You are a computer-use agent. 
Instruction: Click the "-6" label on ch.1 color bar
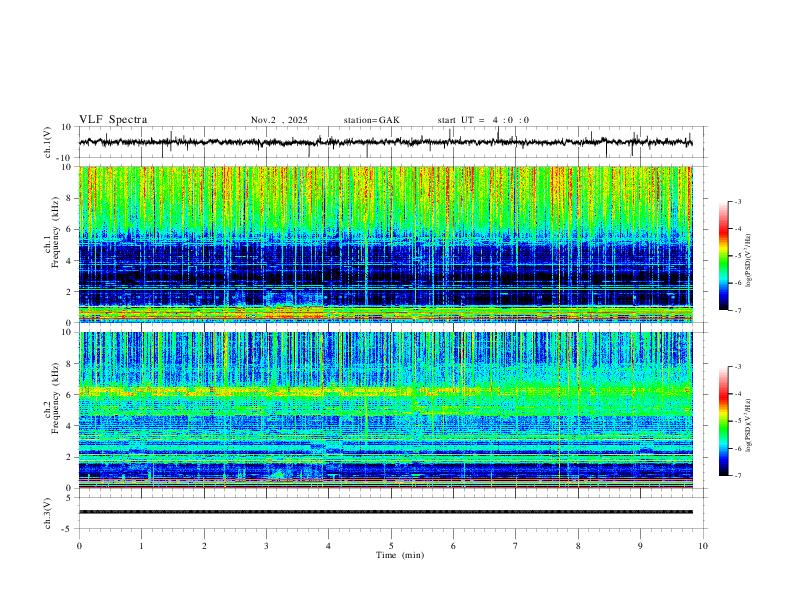737,283
